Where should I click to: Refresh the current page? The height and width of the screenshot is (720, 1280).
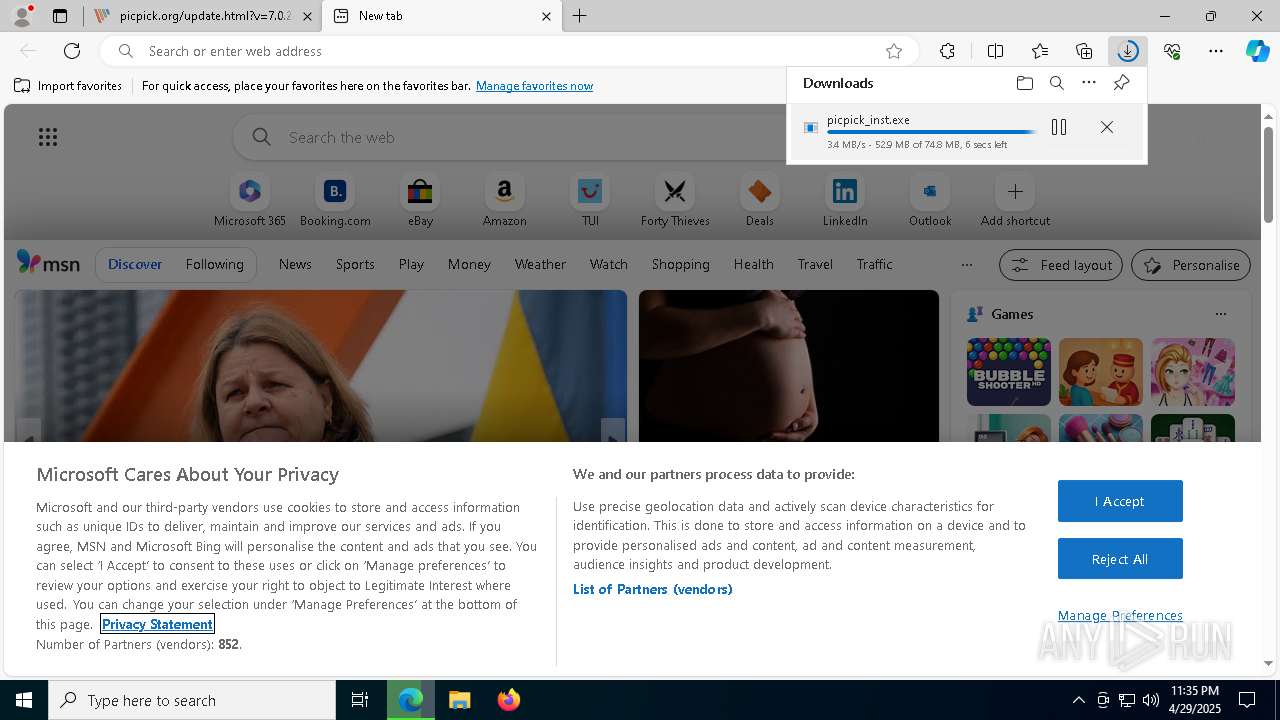click(72, 51)
